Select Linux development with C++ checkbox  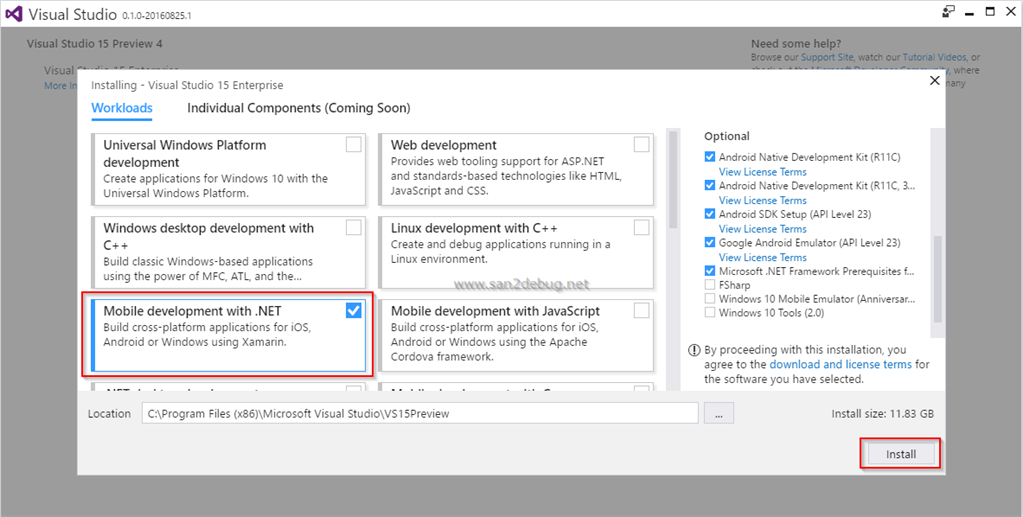(641, 228)
